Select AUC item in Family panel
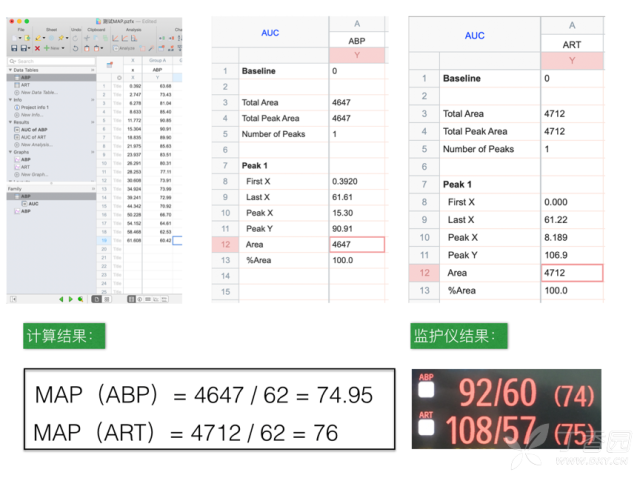 33,203
